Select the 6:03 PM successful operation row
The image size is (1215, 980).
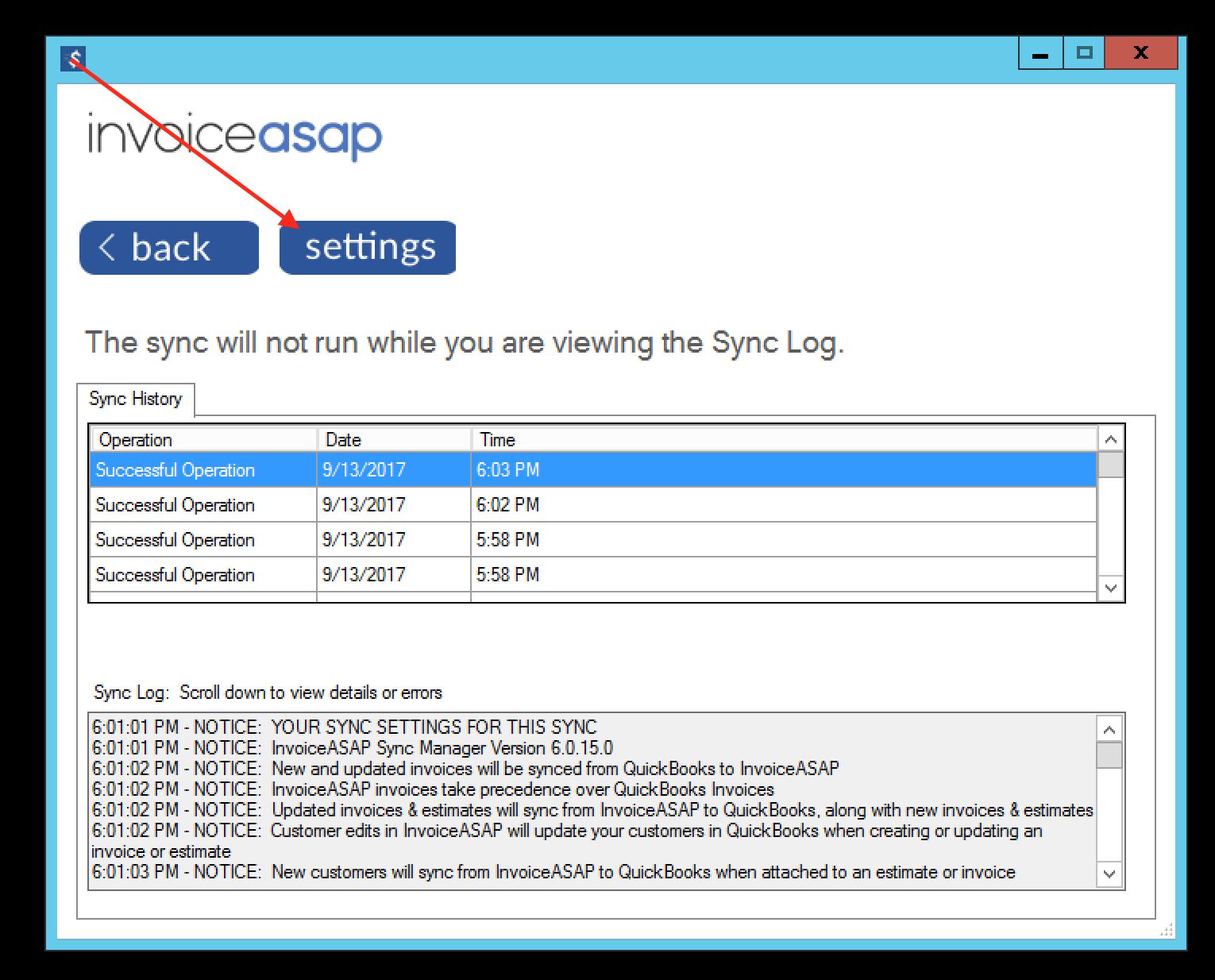592,469
